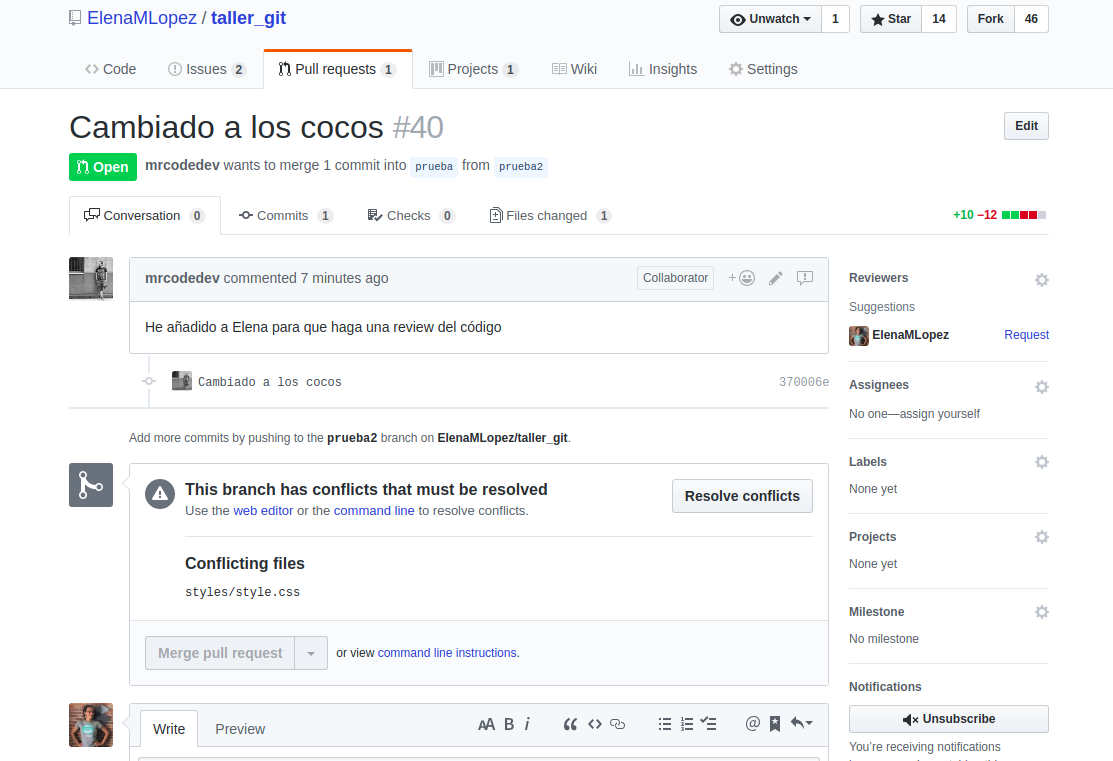Switch to the Files changed tab
1113x761 pixels.
(x=550, y=216)
